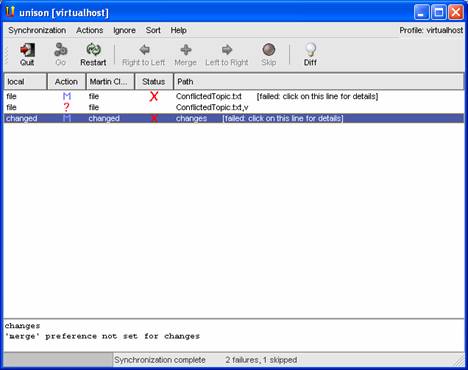Click the red X status in changes row
468x370 pixels.
[x=154, y=118]
